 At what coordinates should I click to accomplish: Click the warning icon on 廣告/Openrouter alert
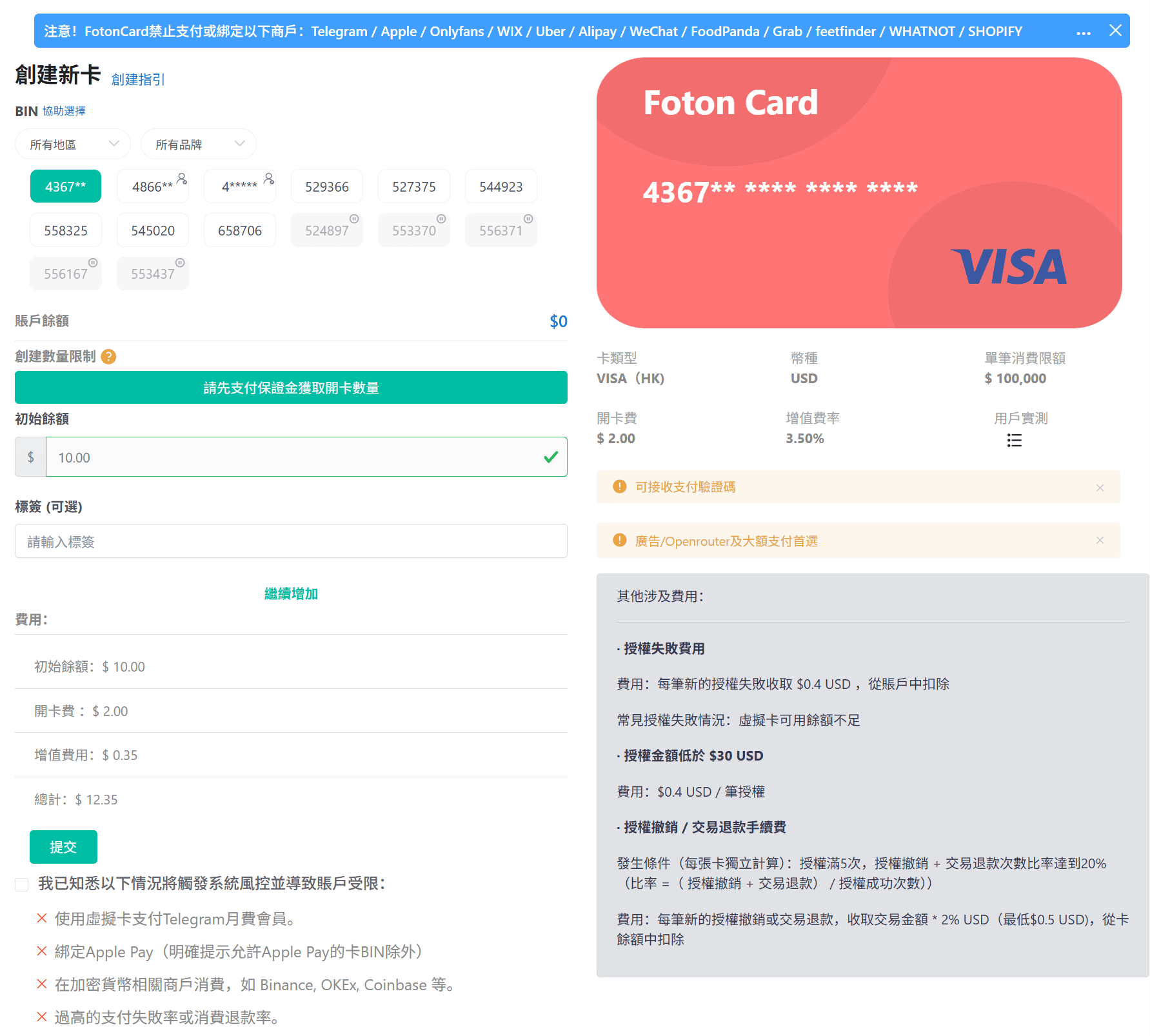click(620, 540)
